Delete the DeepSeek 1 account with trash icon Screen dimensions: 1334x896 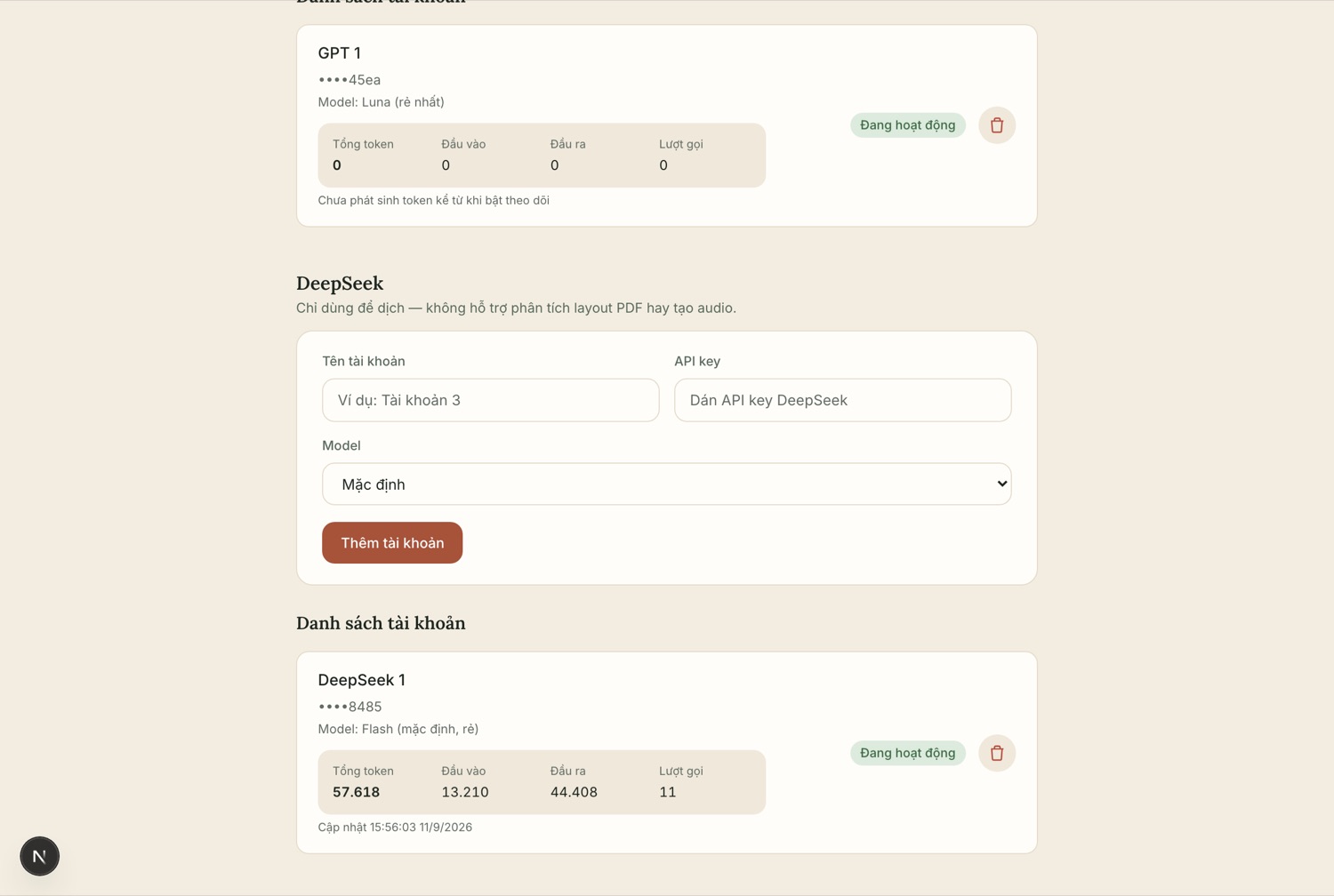click(x=997, y=753)
